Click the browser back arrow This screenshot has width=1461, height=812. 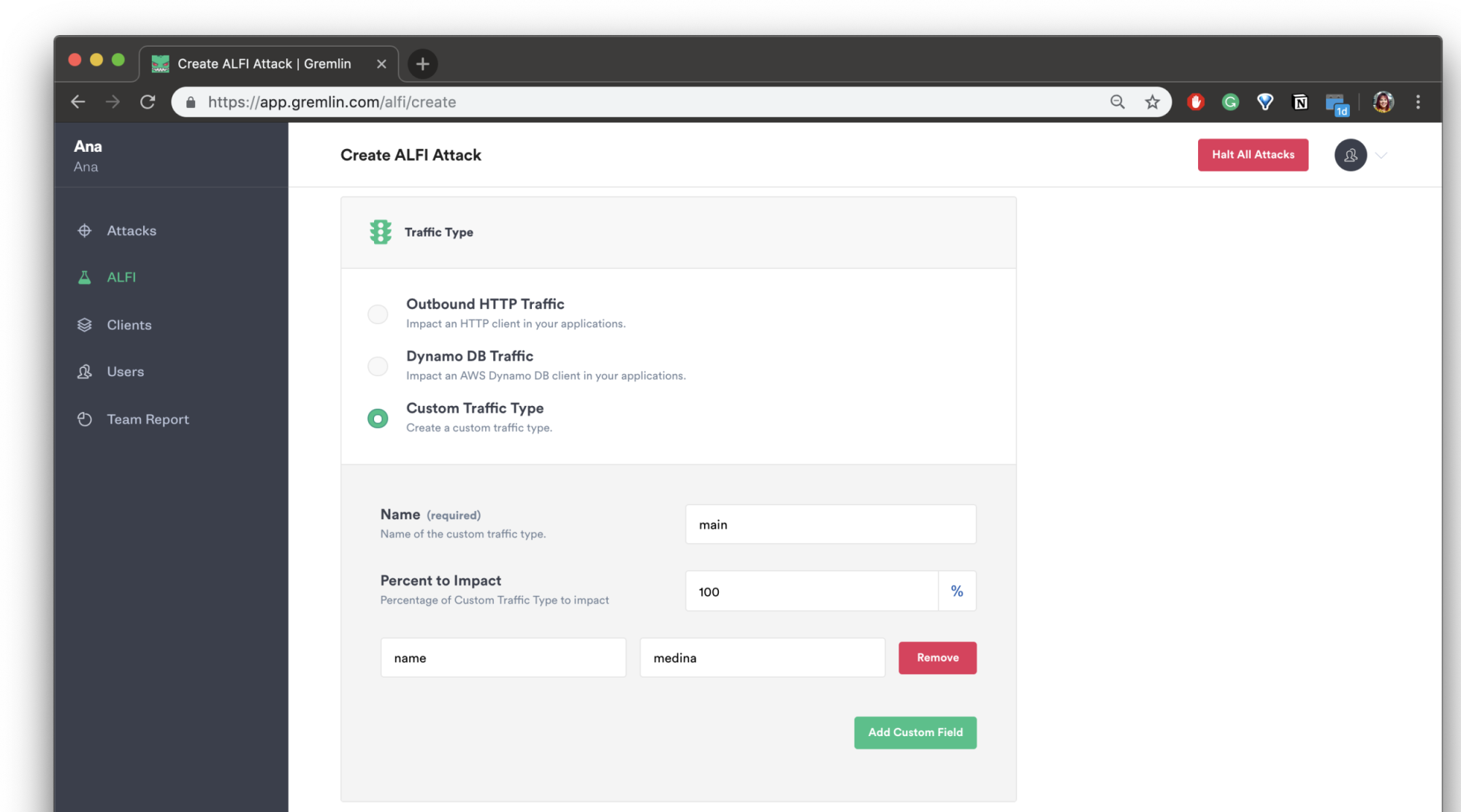[x=78, y=102]
